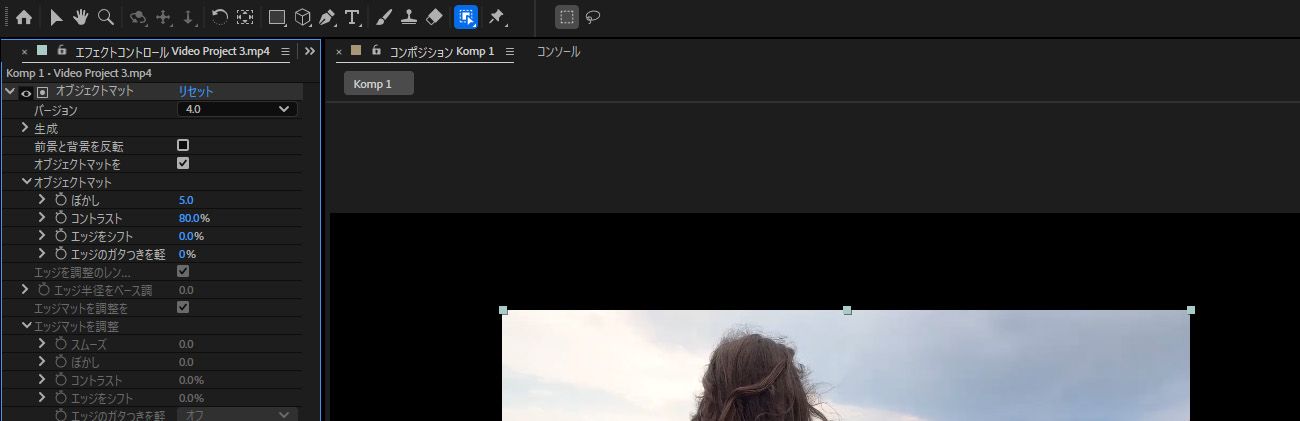Image resolution: width=1300 pixels, height=421 pixels.
Task: Select the Pan Behind anchor point tool
Action: [x=245, y=17]
